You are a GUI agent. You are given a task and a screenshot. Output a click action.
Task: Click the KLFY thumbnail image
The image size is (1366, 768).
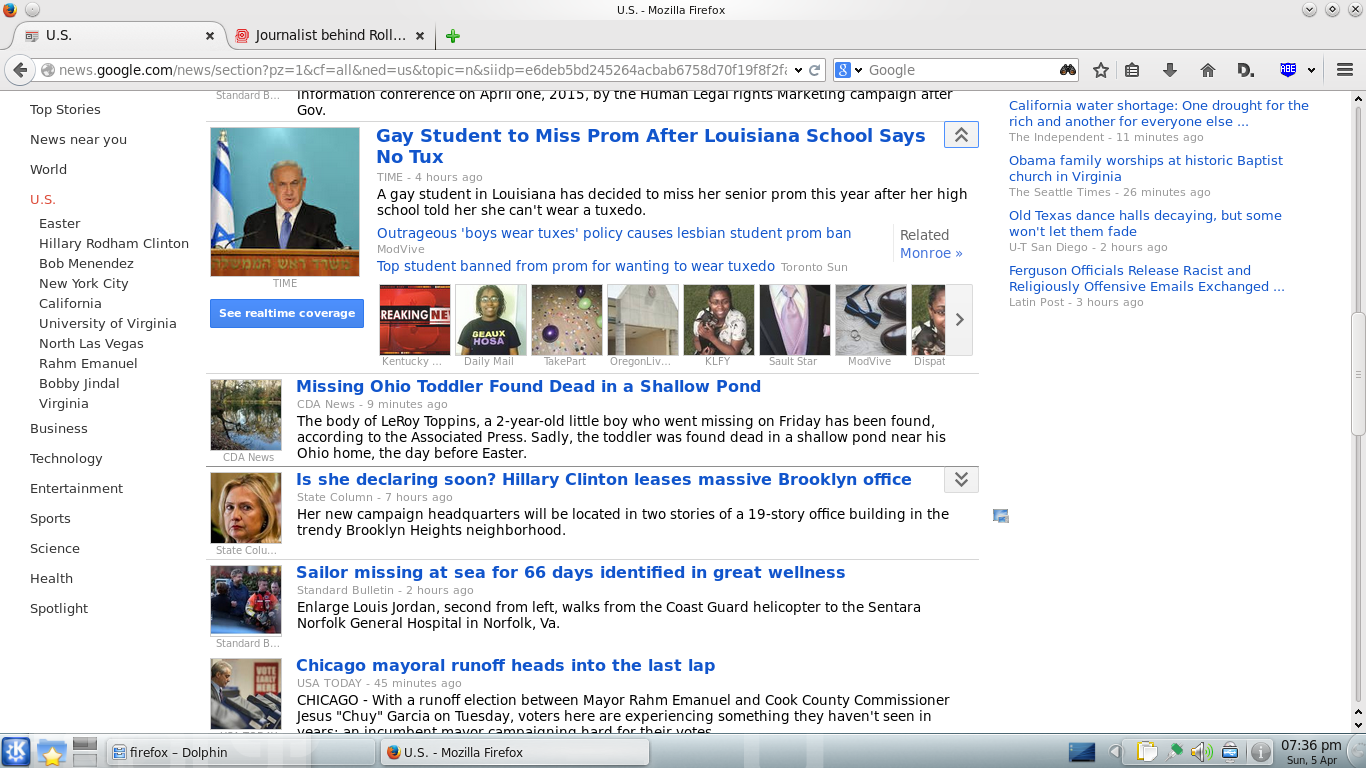coord(718,320)
